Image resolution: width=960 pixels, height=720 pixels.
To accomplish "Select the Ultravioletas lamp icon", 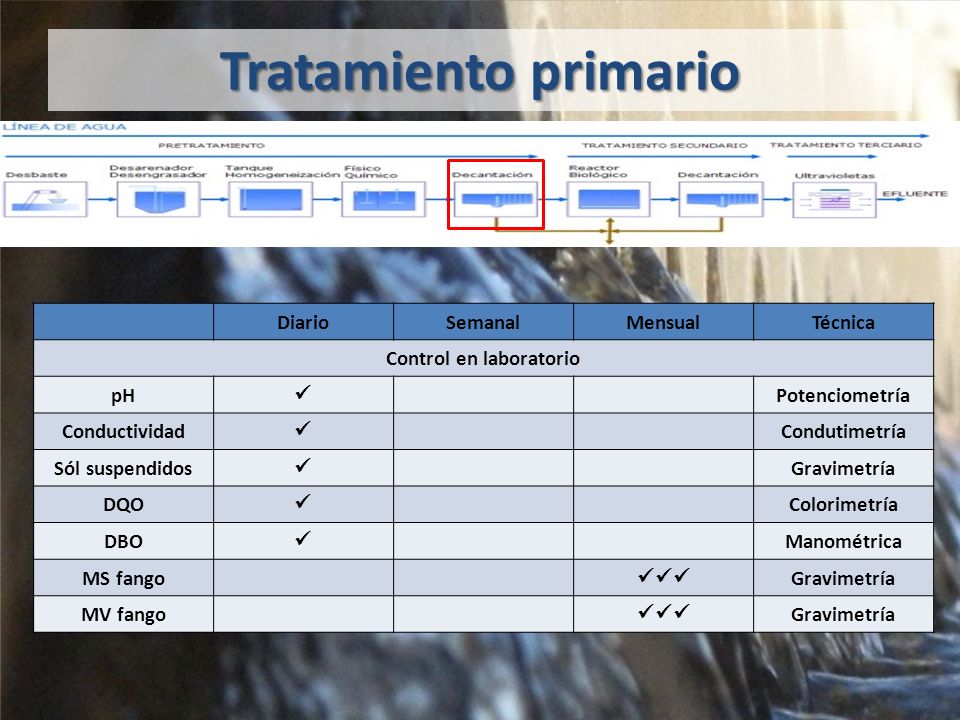I will [x=834, y=200].
